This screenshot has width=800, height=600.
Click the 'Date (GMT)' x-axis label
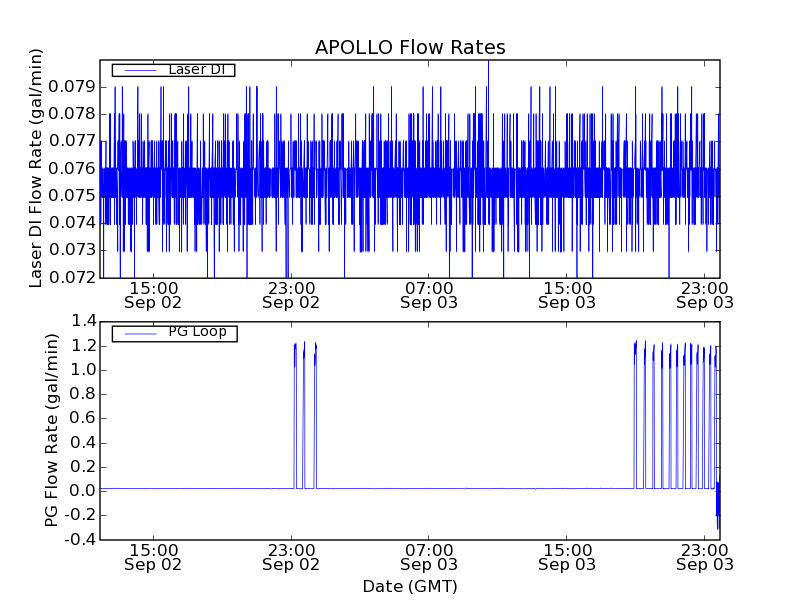[x=410, y=586]
